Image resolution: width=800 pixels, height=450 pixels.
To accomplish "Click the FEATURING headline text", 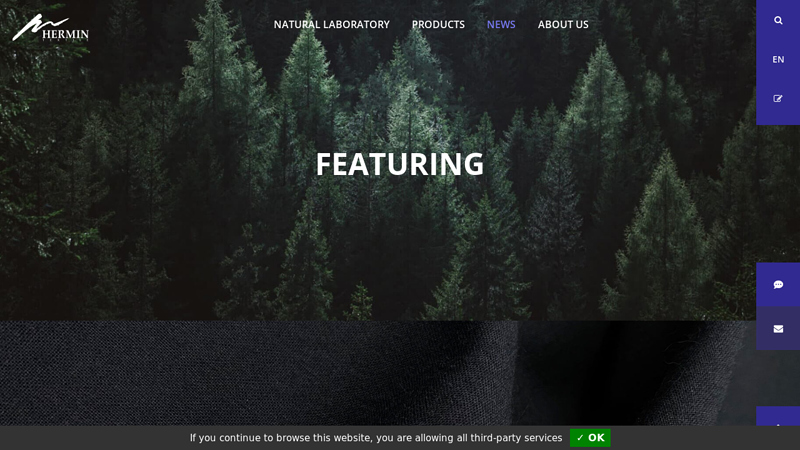I will pyautogui.click(x=399, y=164).
